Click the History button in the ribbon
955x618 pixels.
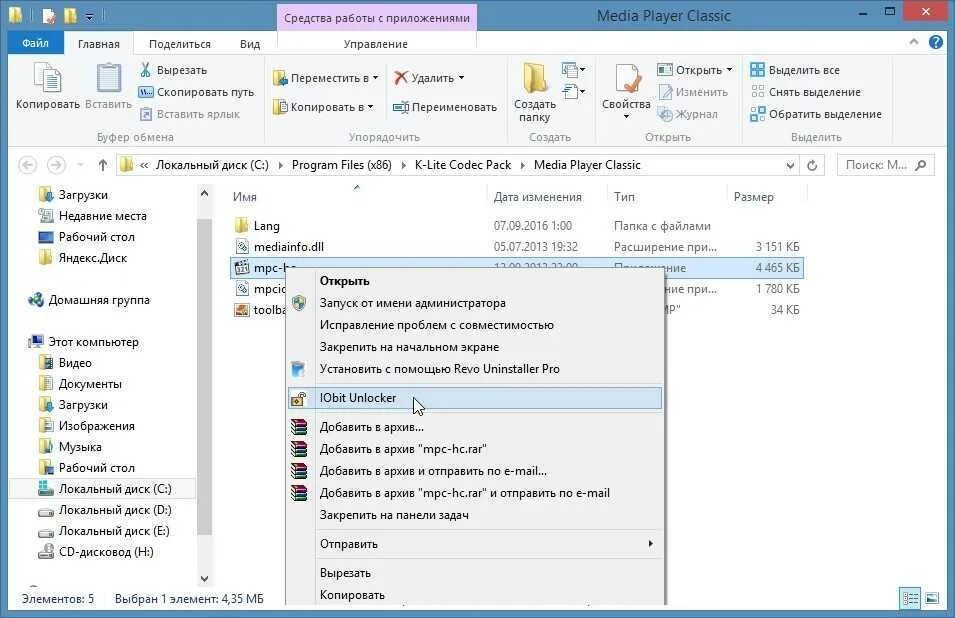pyautogui.click(x=688, y=114)
